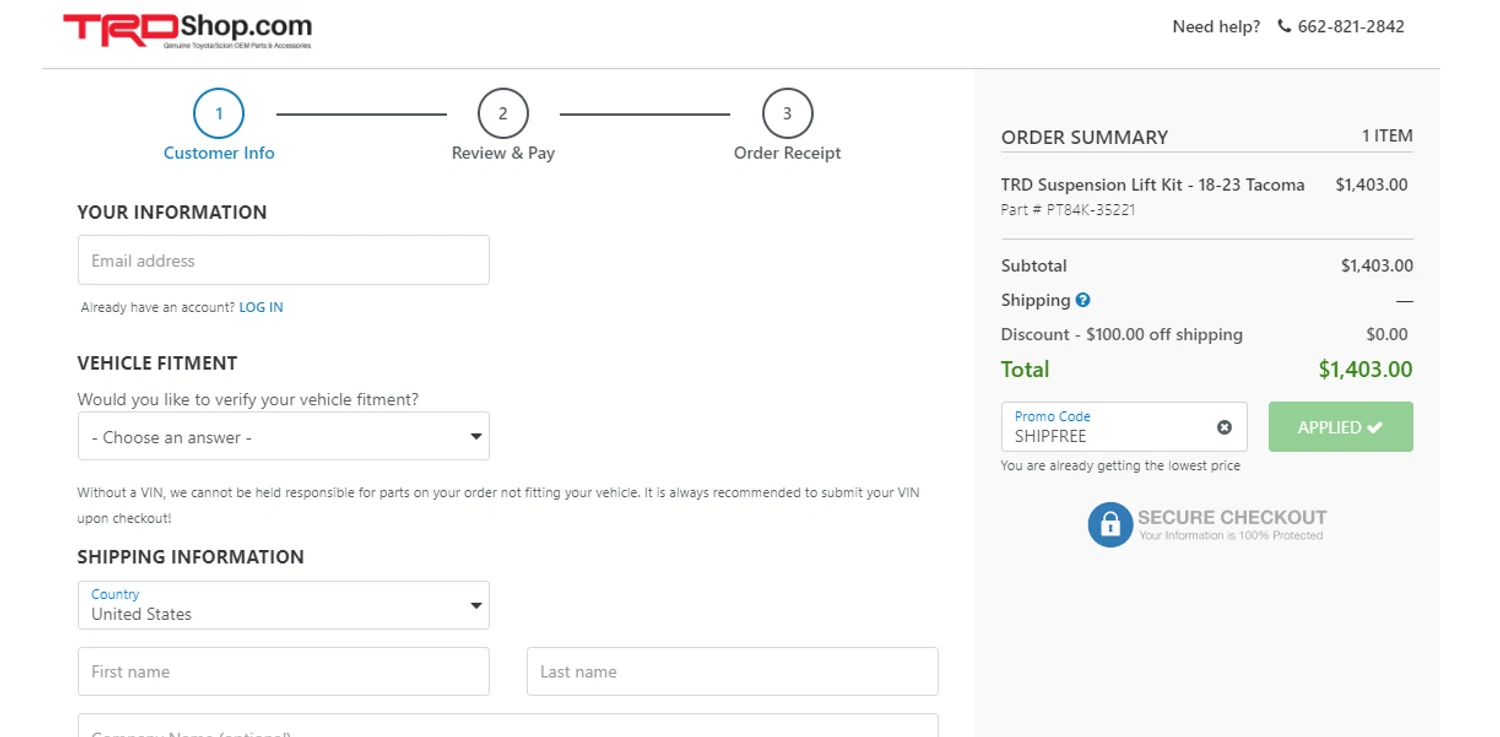
Task: Click the Subtotal $1,403.00 value
Action: pyautogui.click(x=1377, y=266)
